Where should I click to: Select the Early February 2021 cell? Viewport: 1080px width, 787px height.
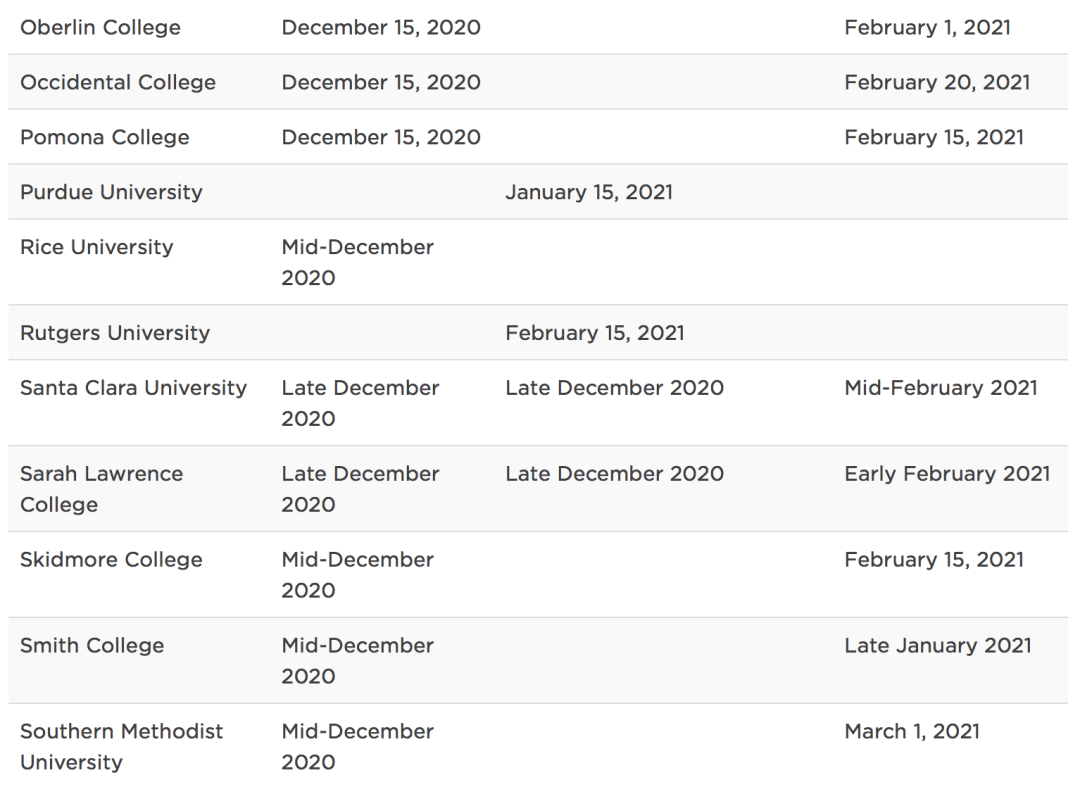click(x=946, y=474)
